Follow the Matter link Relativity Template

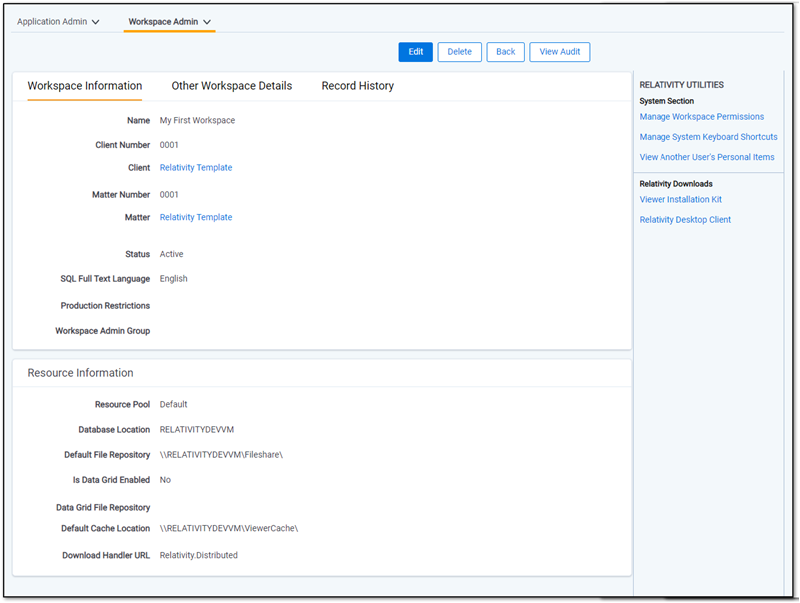point(196,217)
